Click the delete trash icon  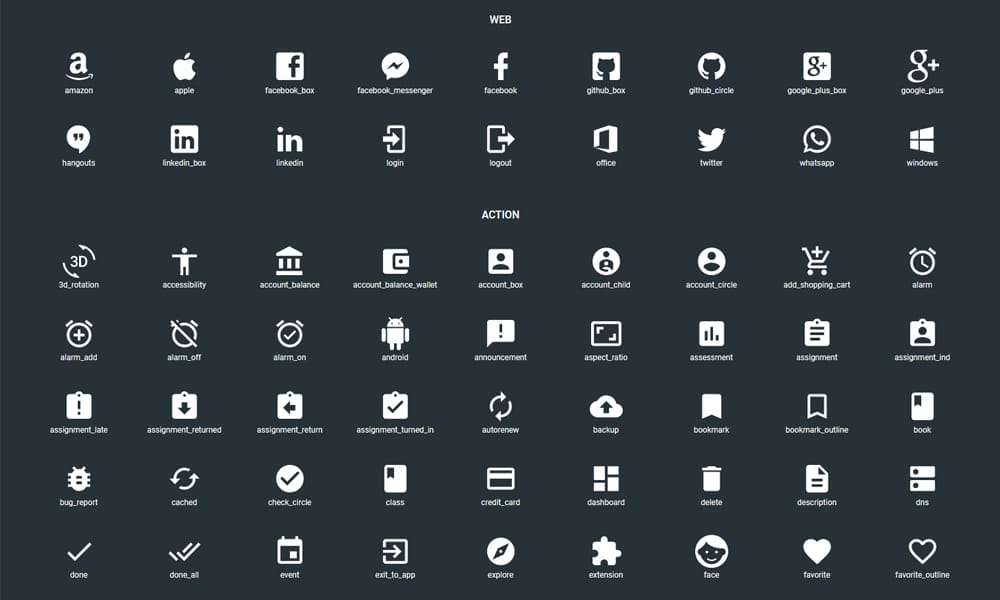711,479
